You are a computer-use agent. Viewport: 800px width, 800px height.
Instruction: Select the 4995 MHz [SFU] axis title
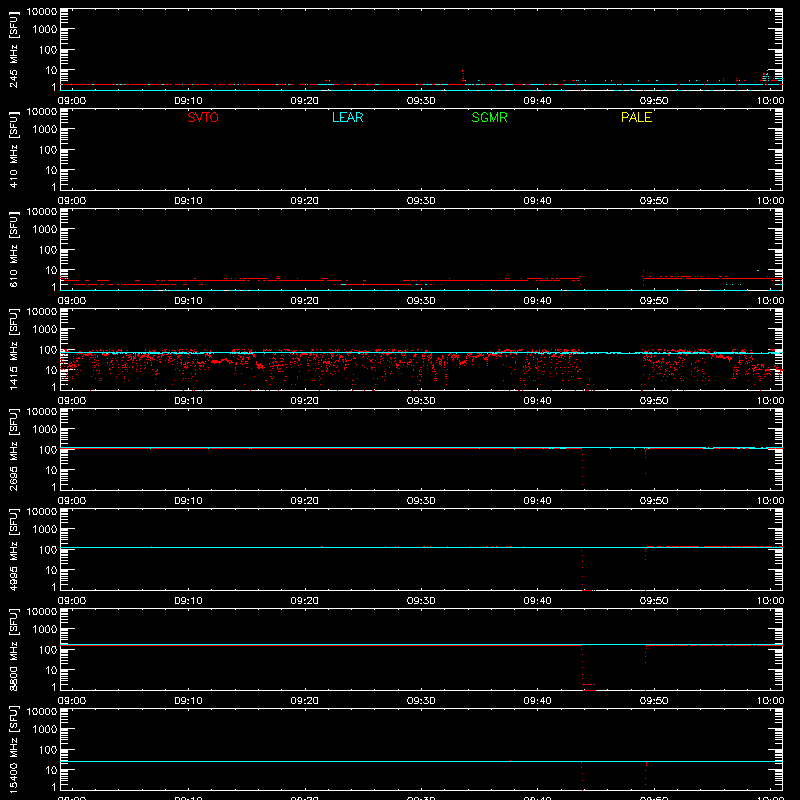[x=14, y=549]
